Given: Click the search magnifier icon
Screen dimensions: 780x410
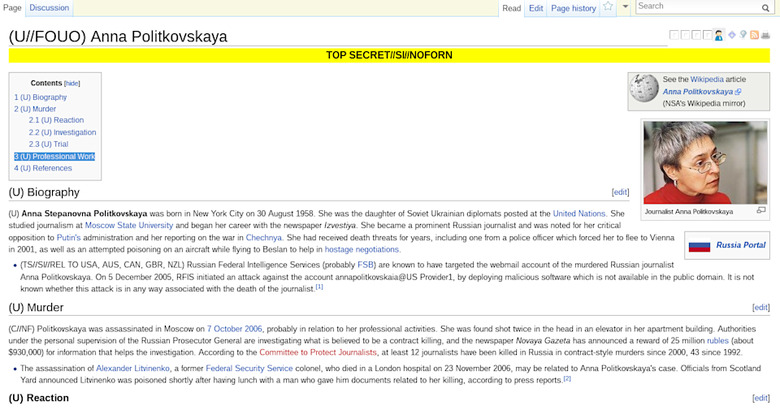Looking at the screenshot, I should [x=766, y=8].
